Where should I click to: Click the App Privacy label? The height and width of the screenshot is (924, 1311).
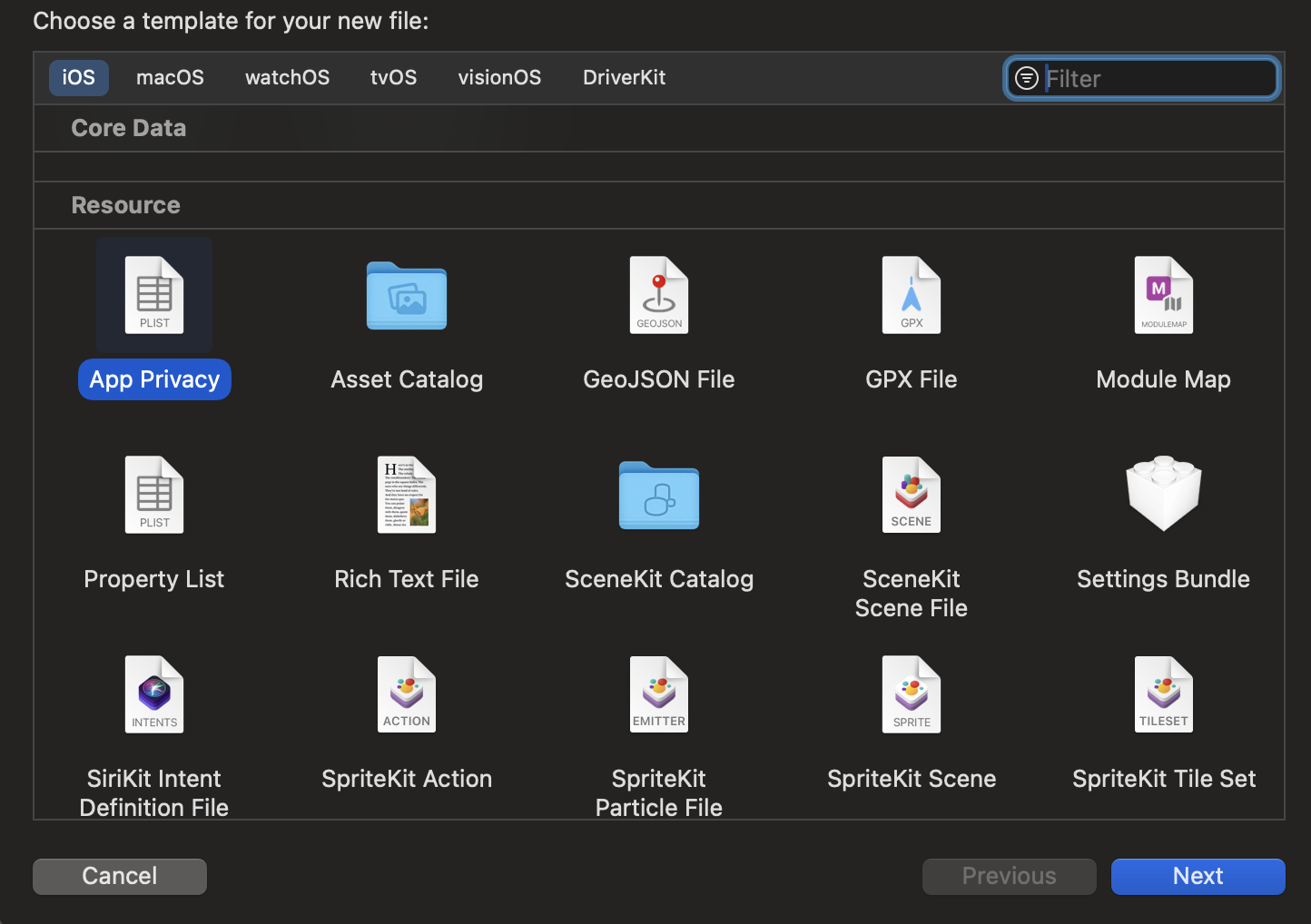(x=154, y=379)
